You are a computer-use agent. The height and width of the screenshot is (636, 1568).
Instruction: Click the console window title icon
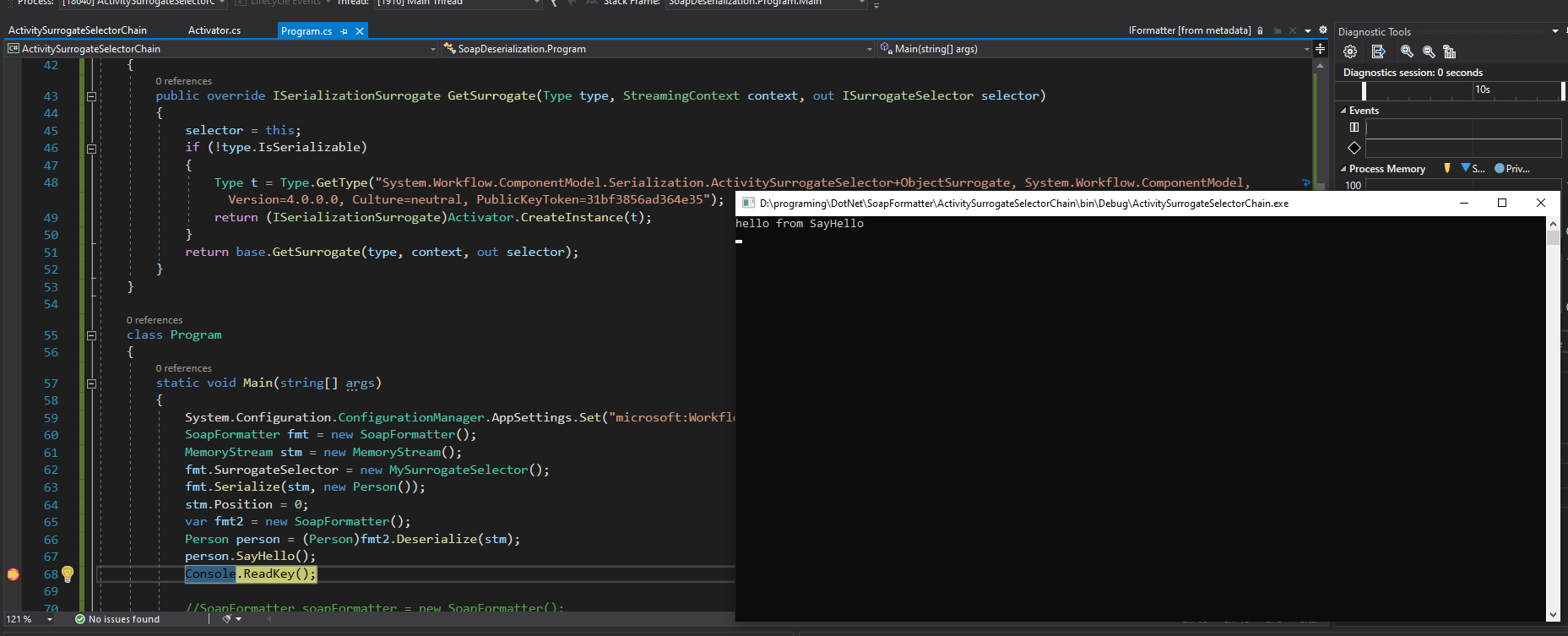click(x=748, y=203)
